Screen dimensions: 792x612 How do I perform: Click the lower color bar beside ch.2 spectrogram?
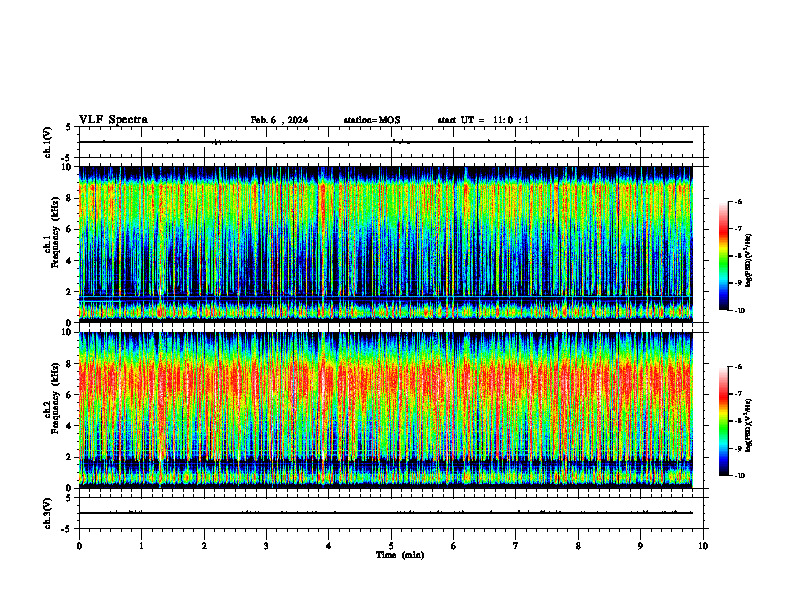pos(723,421)
